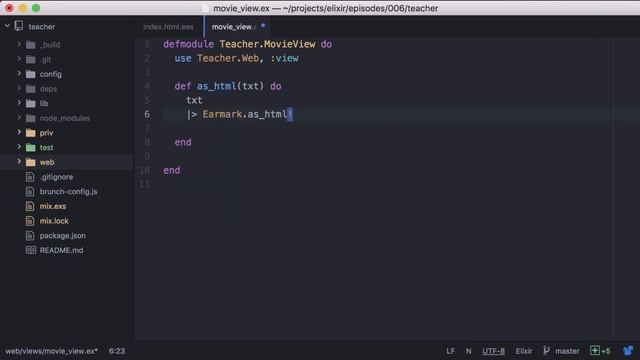The height and width of the screenshot is (360, 640).
Task: Click the deps folder icon
Action: [31, 89]
